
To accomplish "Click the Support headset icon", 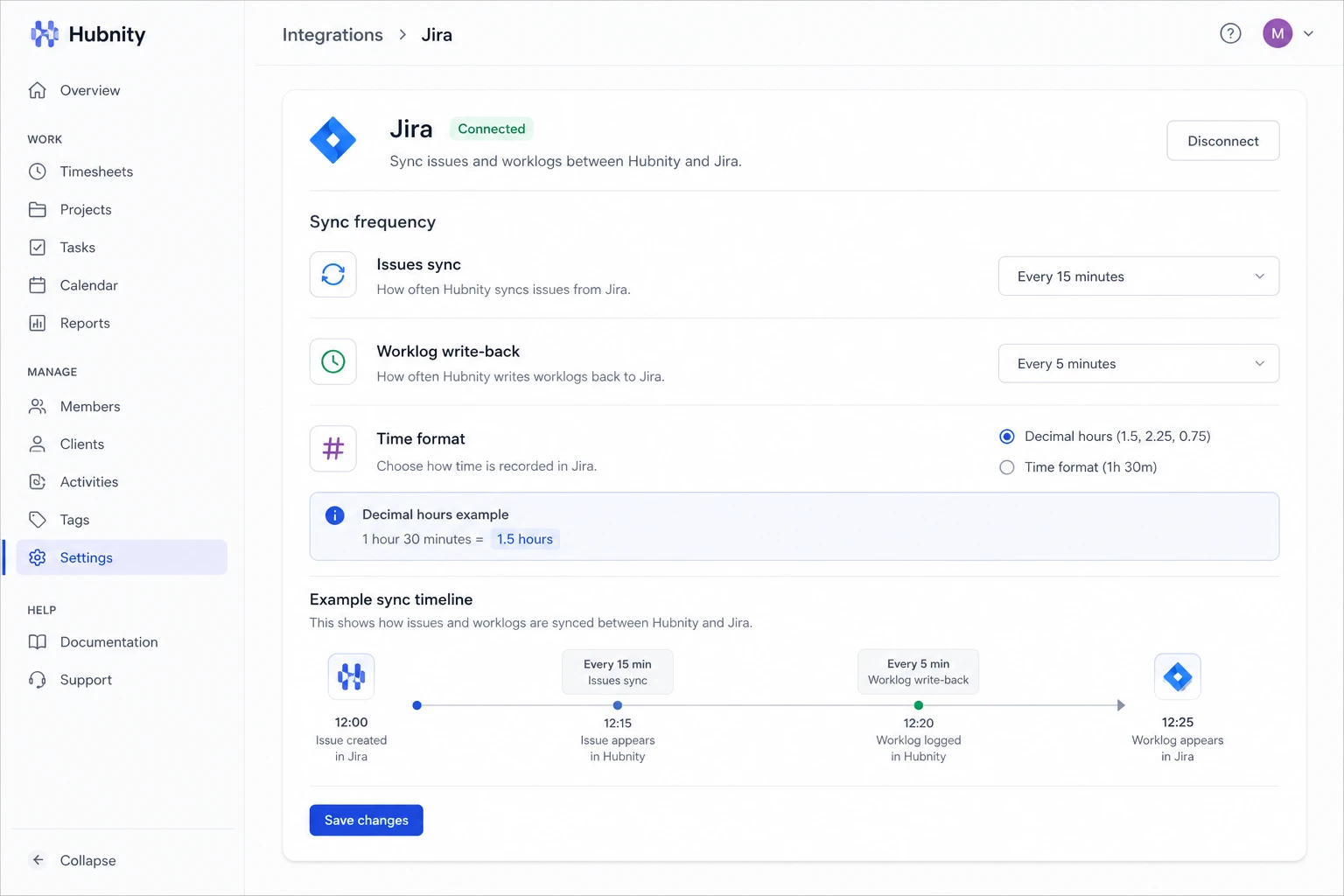I will click(37, 680).
